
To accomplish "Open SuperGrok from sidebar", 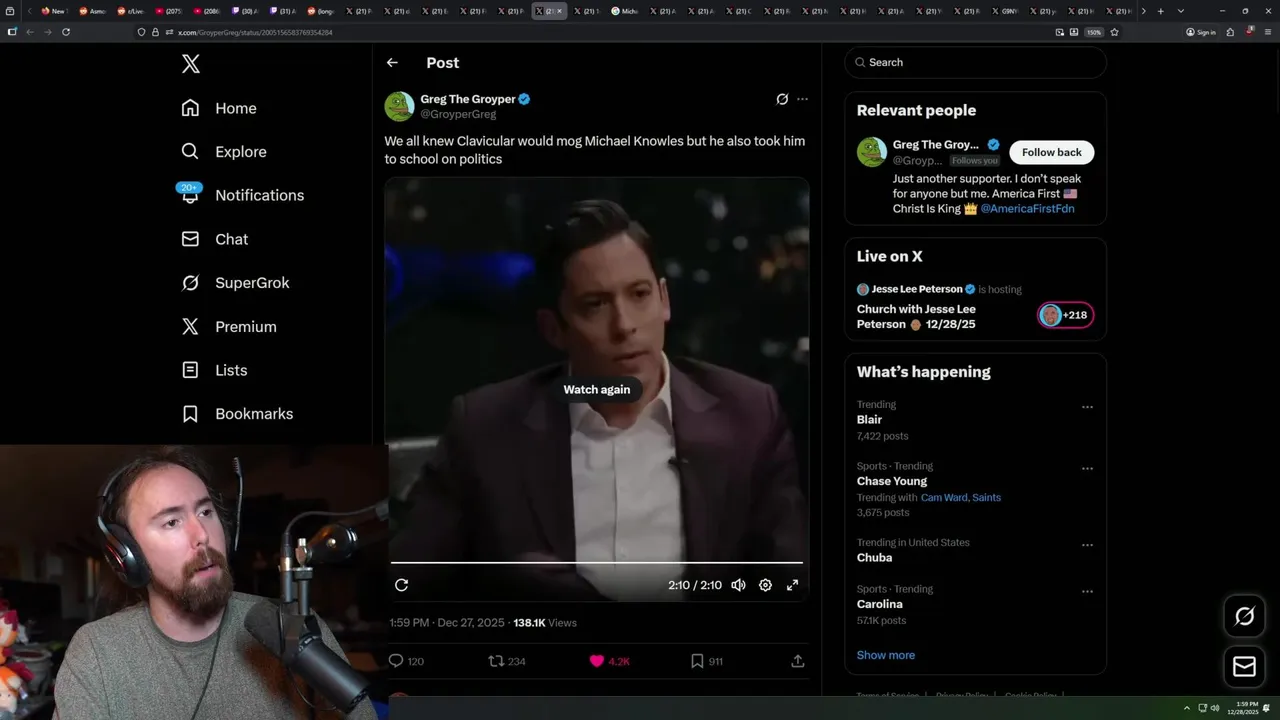I will 235,283.
